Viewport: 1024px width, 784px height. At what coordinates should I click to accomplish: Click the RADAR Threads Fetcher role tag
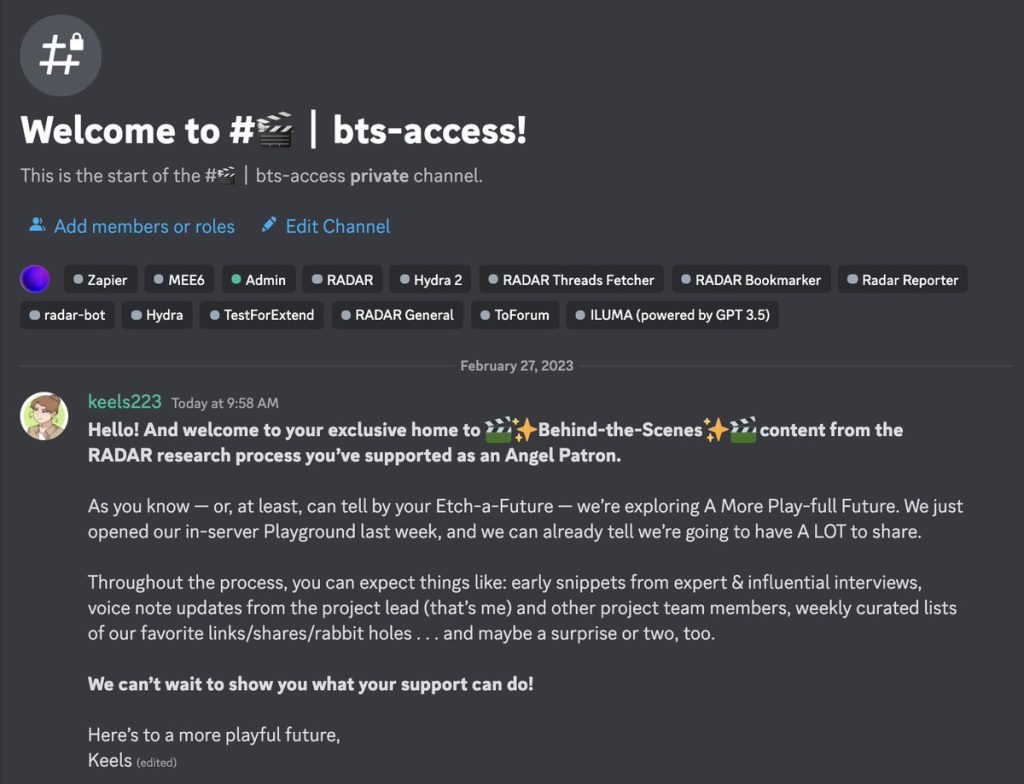click(x=571, y=280)
